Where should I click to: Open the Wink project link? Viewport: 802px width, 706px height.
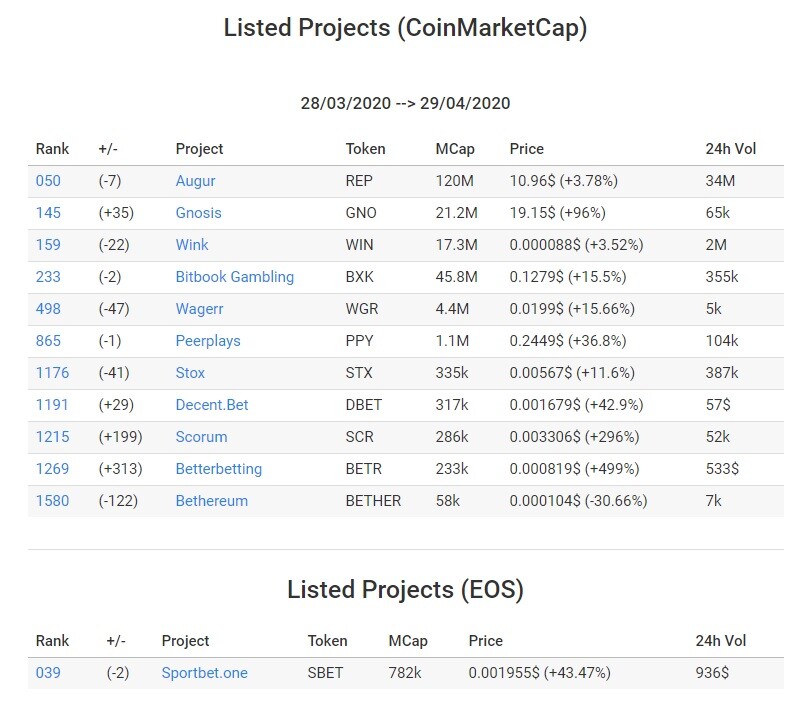pyautogui.click(x=192, y=245)
